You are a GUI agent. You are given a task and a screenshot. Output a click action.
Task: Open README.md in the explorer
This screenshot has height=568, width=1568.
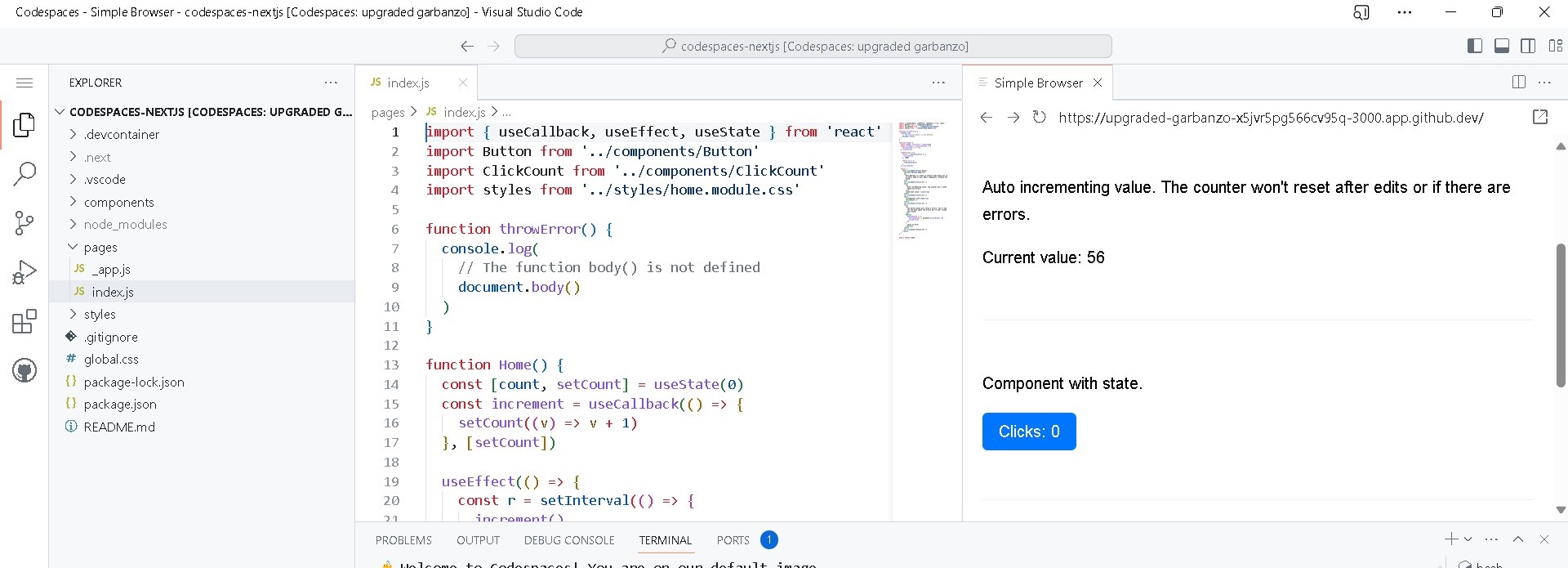119,427
